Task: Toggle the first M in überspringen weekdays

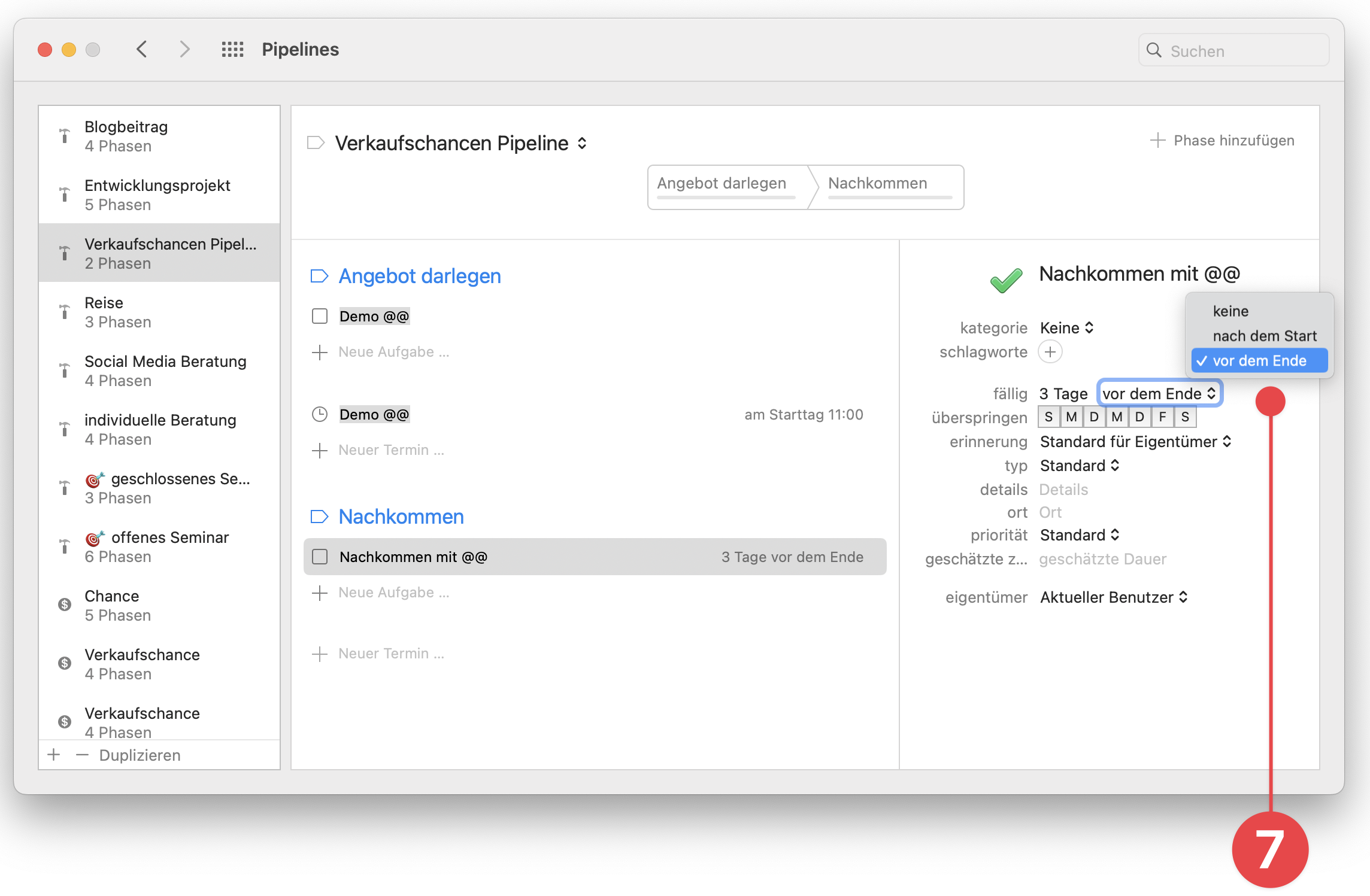Action: 1071,417
